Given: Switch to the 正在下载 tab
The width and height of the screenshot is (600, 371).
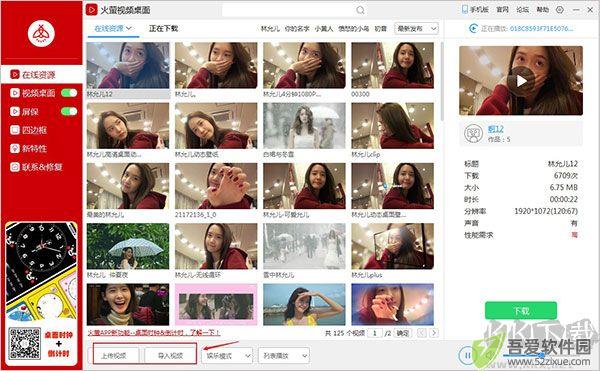Looking at the screenshot, I should tap(163, 28).
